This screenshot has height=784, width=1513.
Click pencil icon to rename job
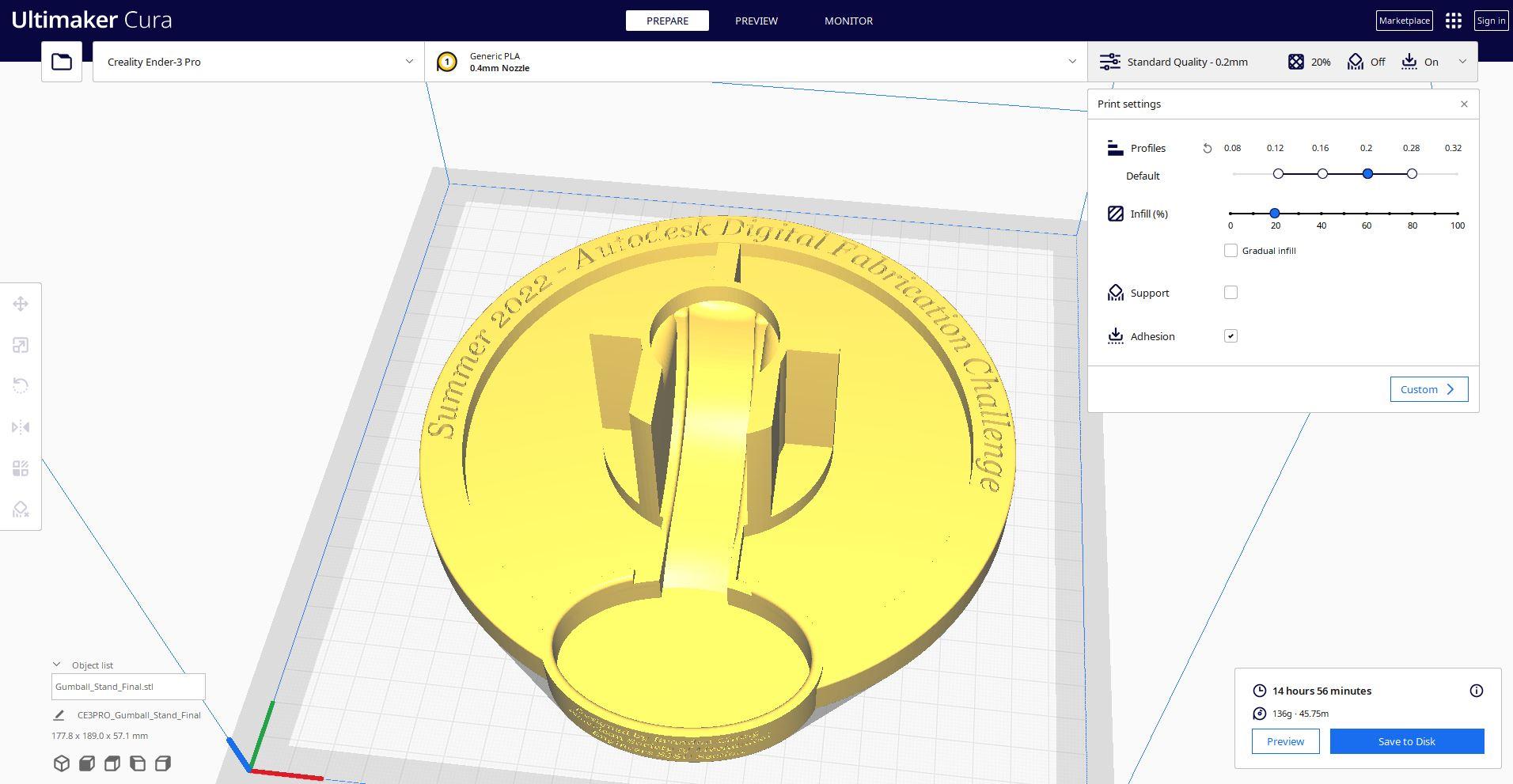pyautogui.click(x=59, y=715)
